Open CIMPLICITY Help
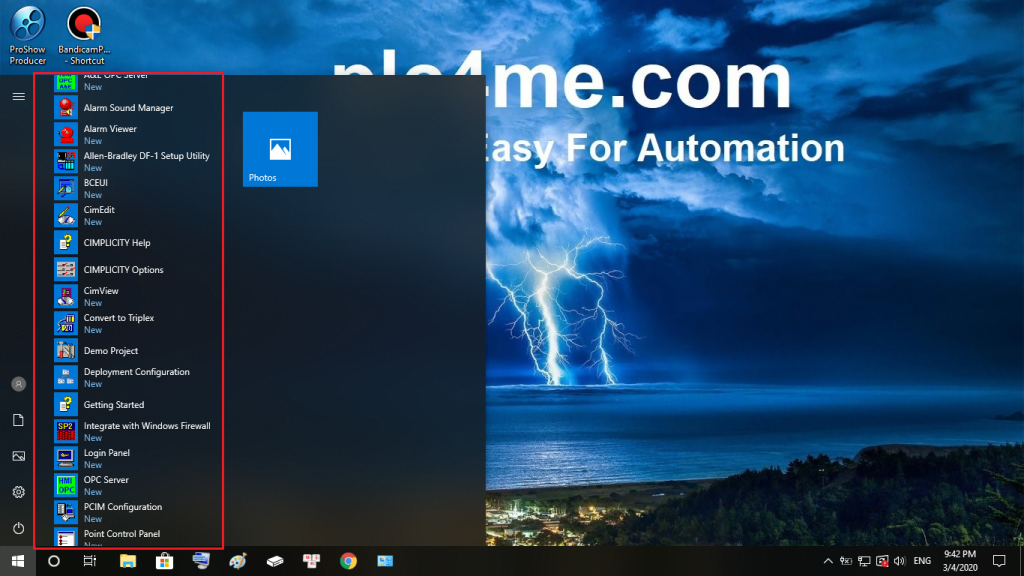The height and width of the screenshot is (576, 1024). (116, 243)
